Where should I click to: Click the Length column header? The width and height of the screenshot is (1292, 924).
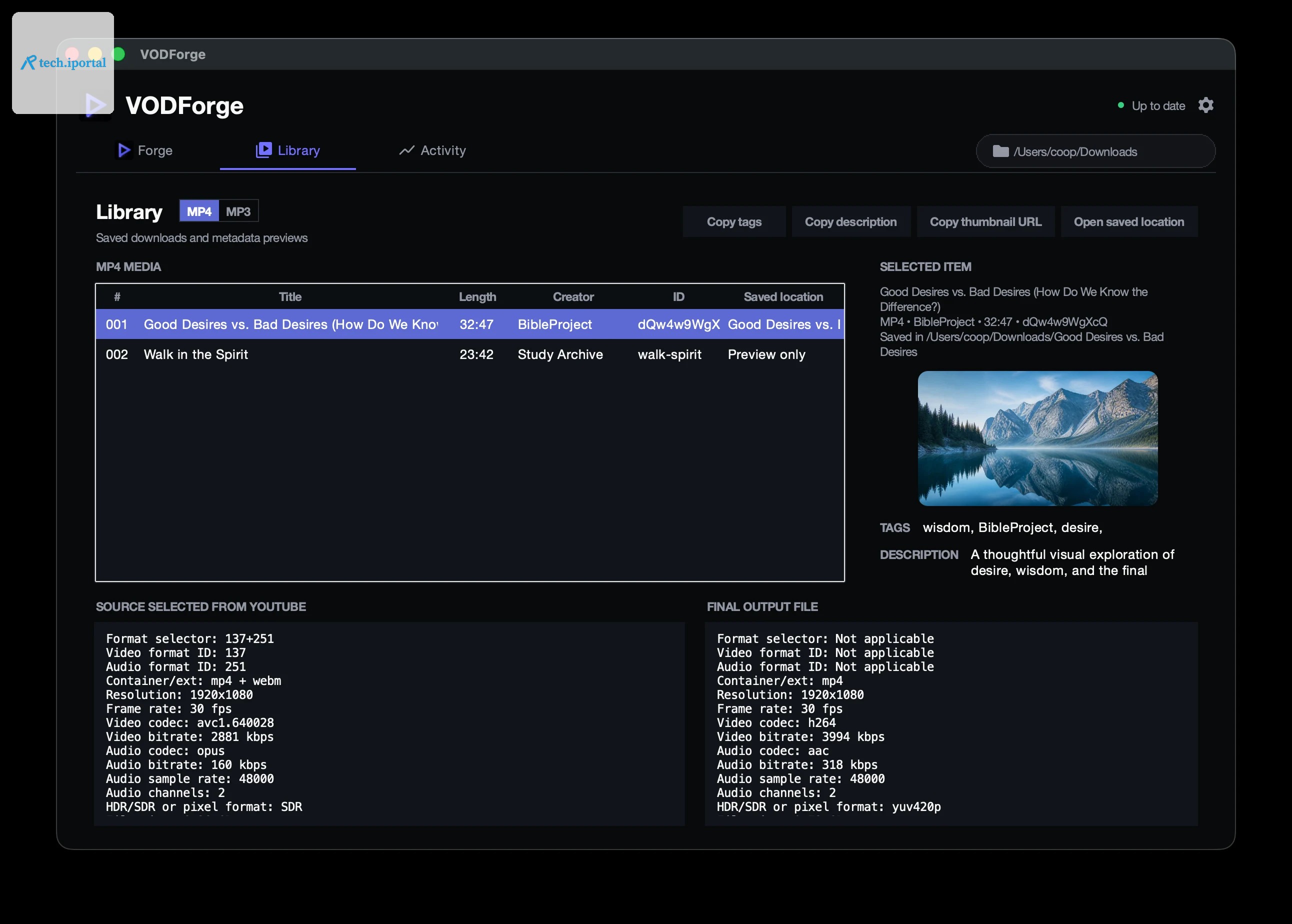[477, 297]
